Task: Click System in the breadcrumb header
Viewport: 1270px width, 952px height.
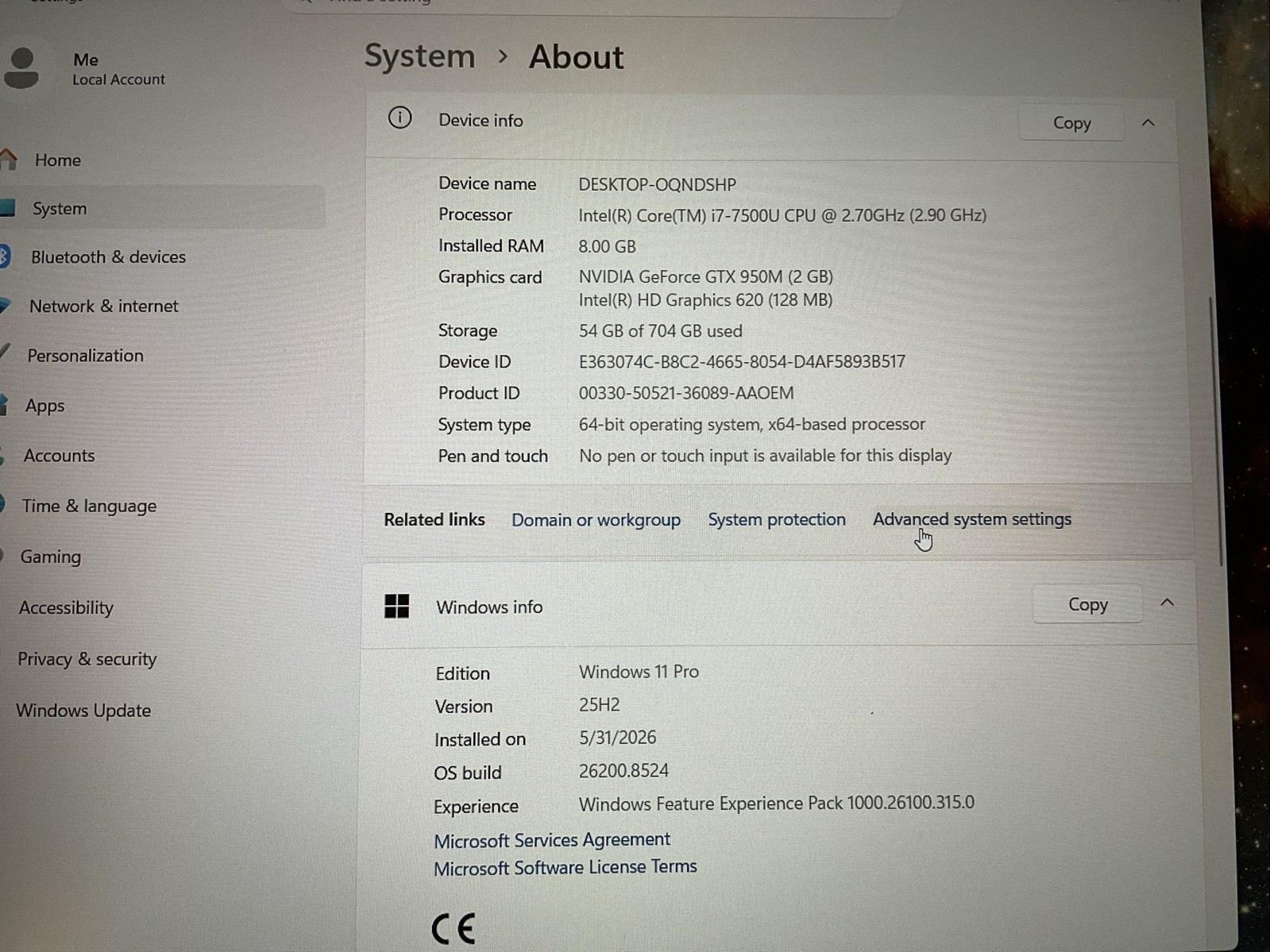Action: (419, 56)
